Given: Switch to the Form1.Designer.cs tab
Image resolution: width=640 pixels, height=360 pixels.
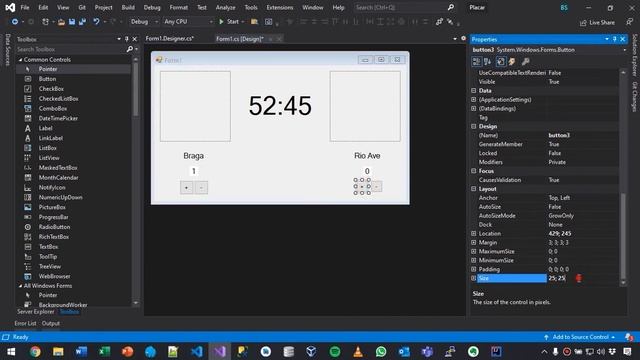Looking at the screenshot, I should tap(169, 39).
